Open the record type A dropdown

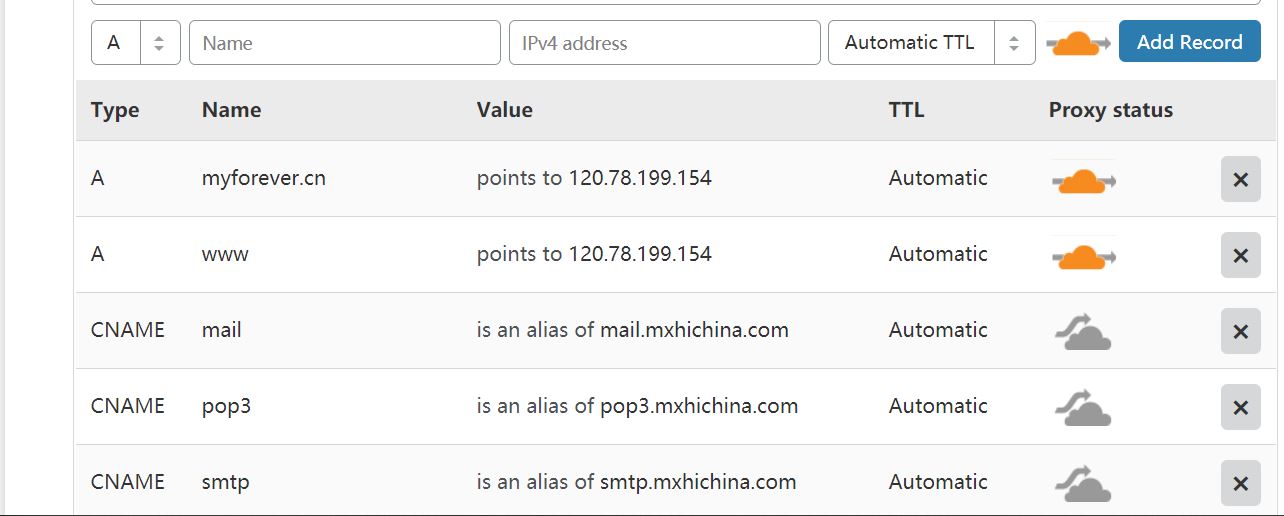(x=136, y=43)
